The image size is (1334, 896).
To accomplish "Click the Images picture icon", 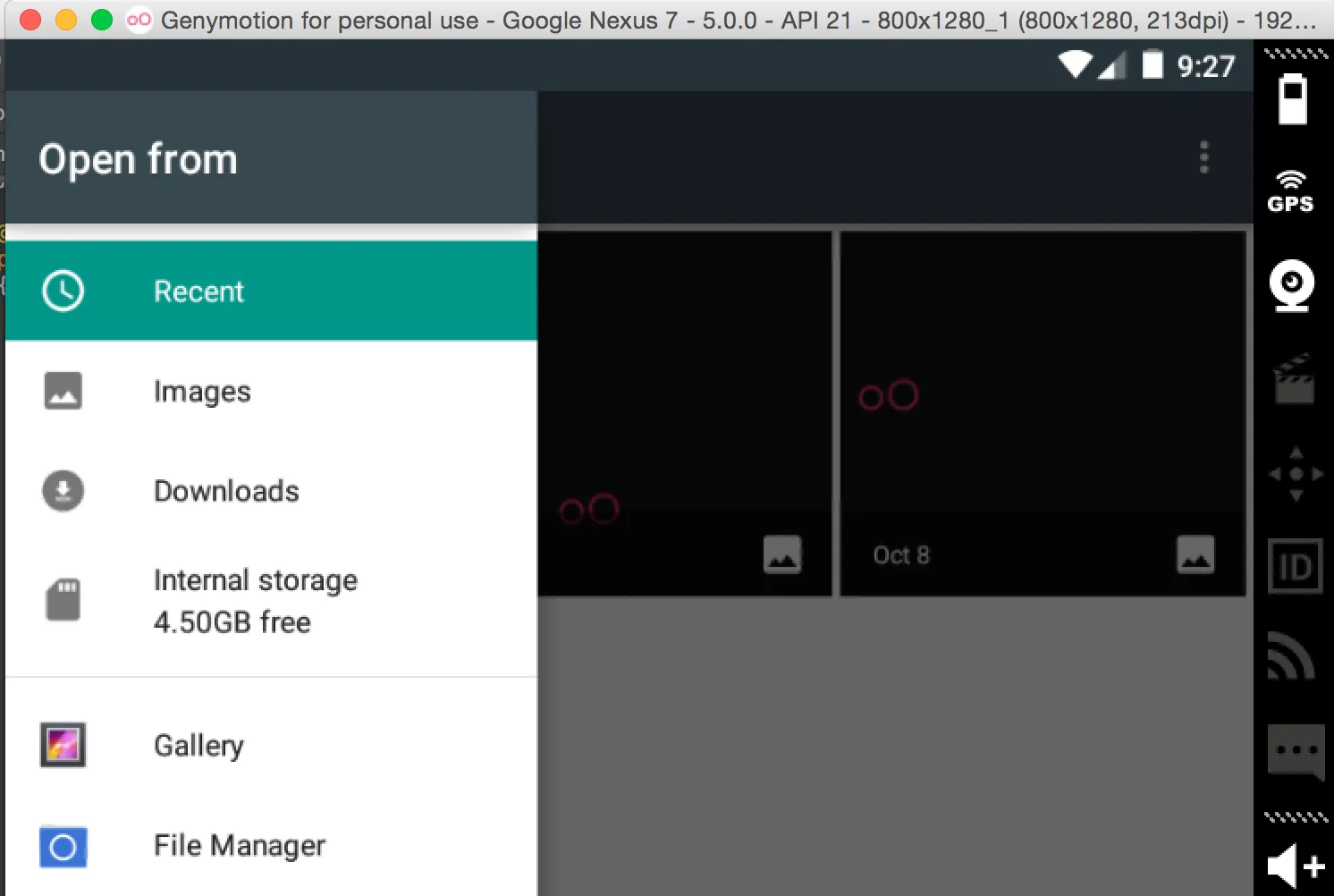I will pos(63,391).
